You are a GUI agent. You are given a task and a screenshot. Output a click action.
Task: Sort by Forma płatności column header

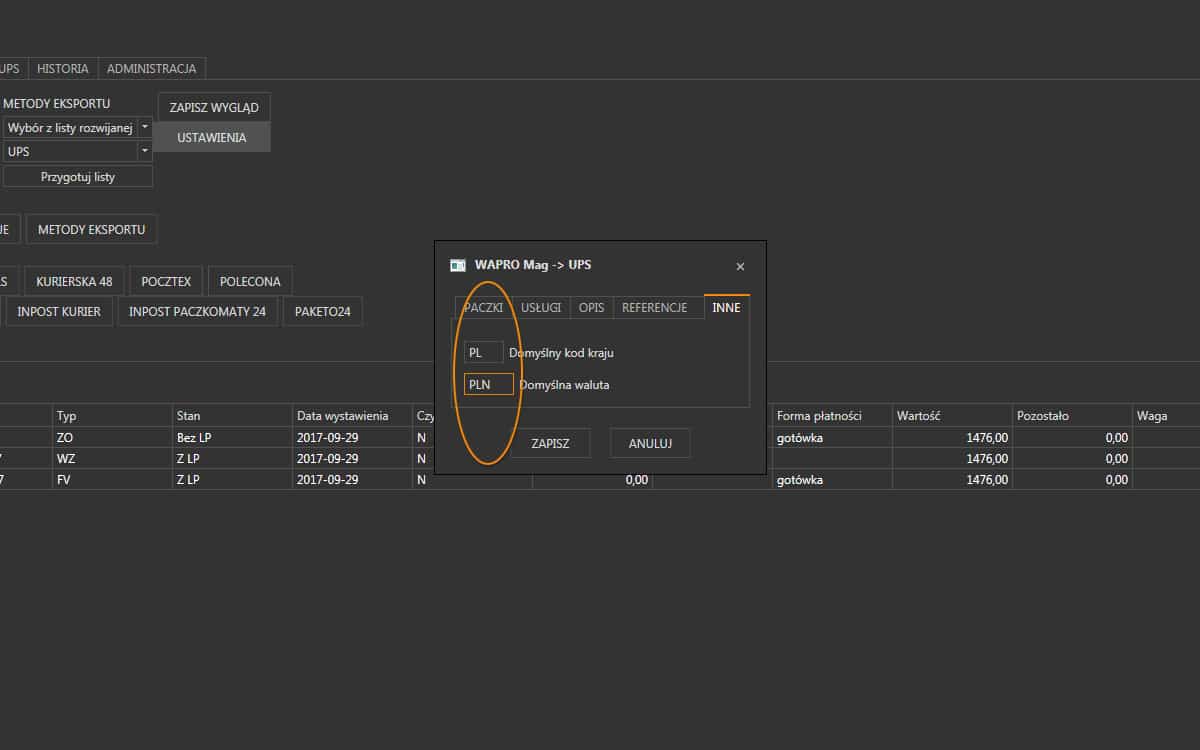pos(832,415)
